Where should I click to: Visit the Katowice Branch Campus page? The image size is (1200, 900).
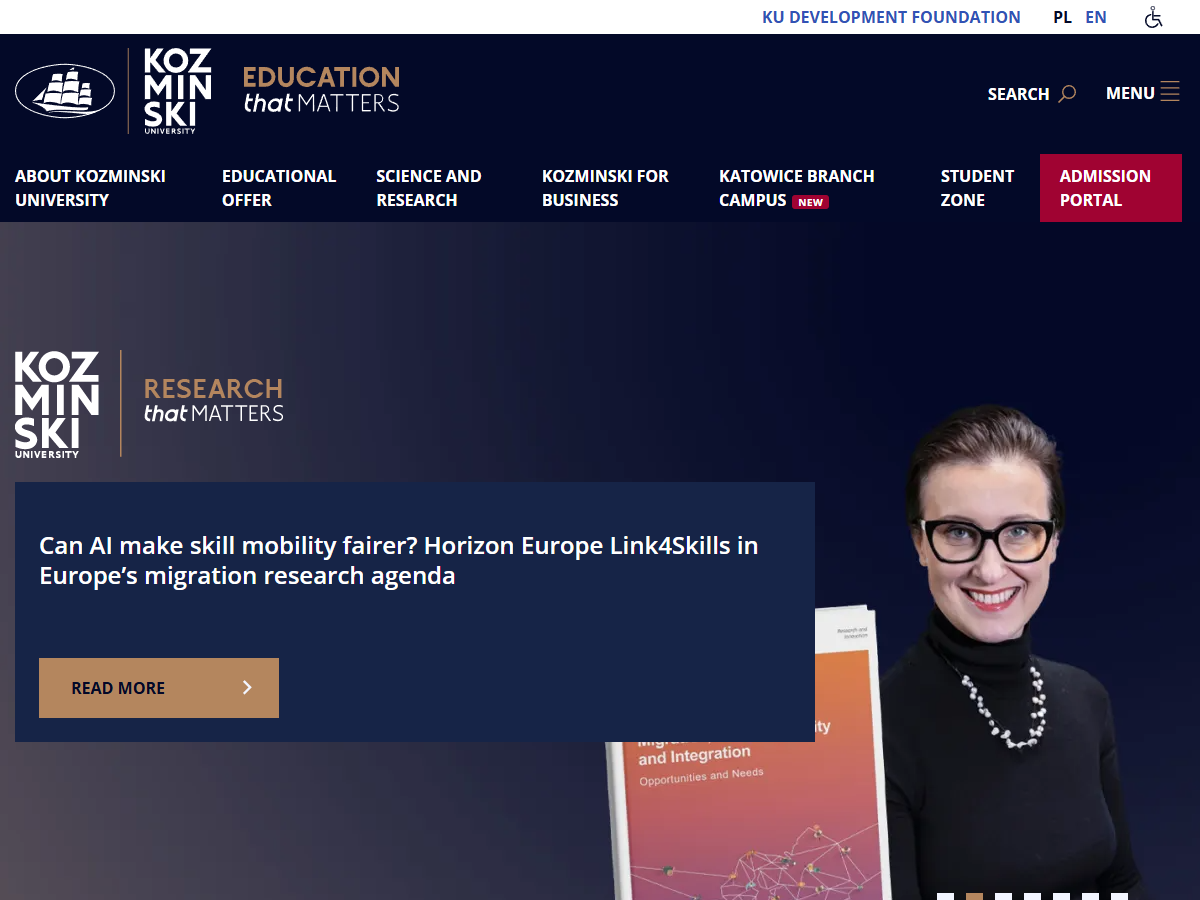[x=797, y=188]
